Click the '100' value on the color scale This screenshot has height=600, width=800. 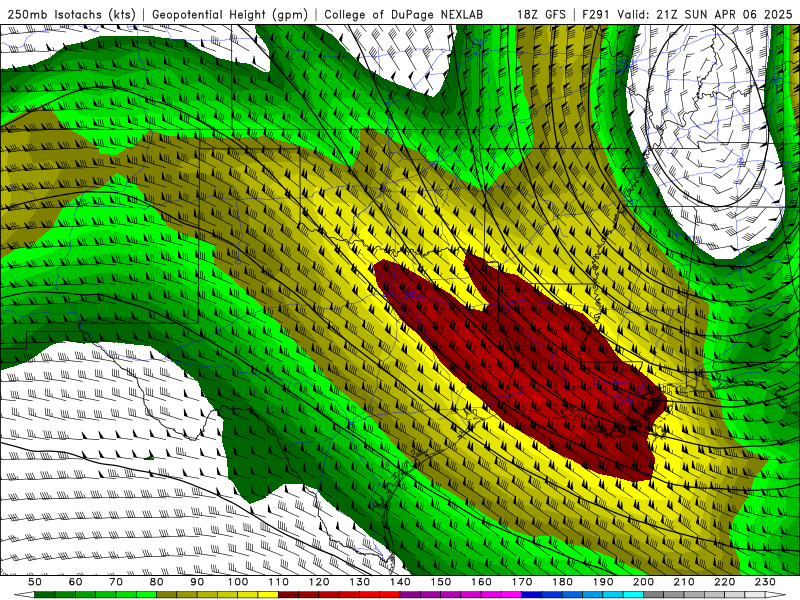[x=238, y=582]
